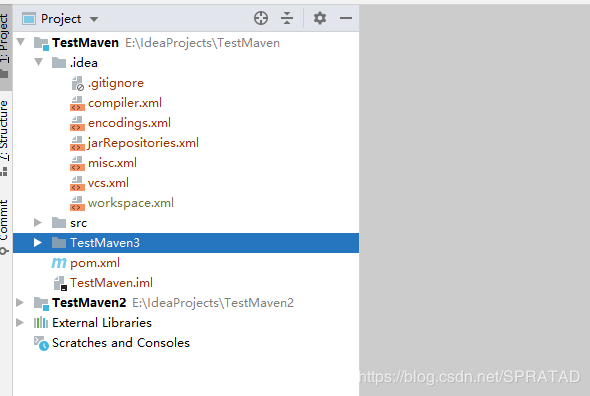The width and height of the screenshot is (590, 396).
Task: Click the locate/select opened file crosshair icon
Action: point(261,18)
